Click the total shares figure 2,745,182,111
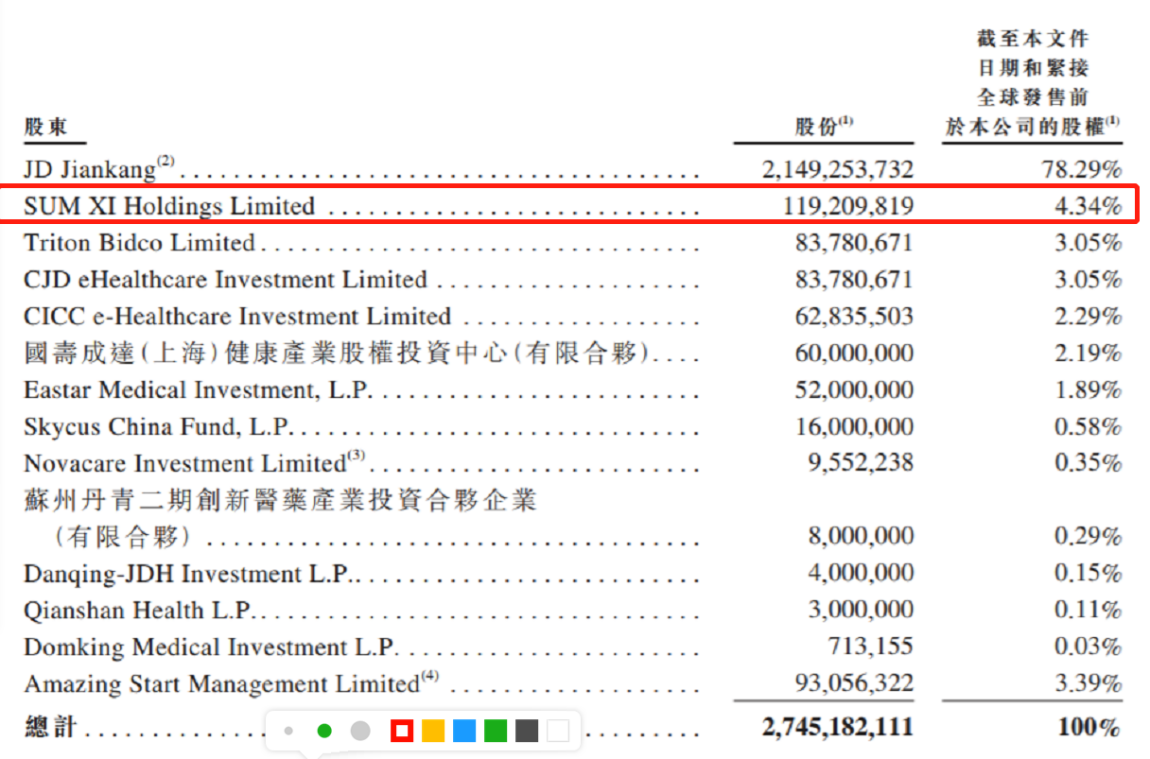 coord(837,726)
